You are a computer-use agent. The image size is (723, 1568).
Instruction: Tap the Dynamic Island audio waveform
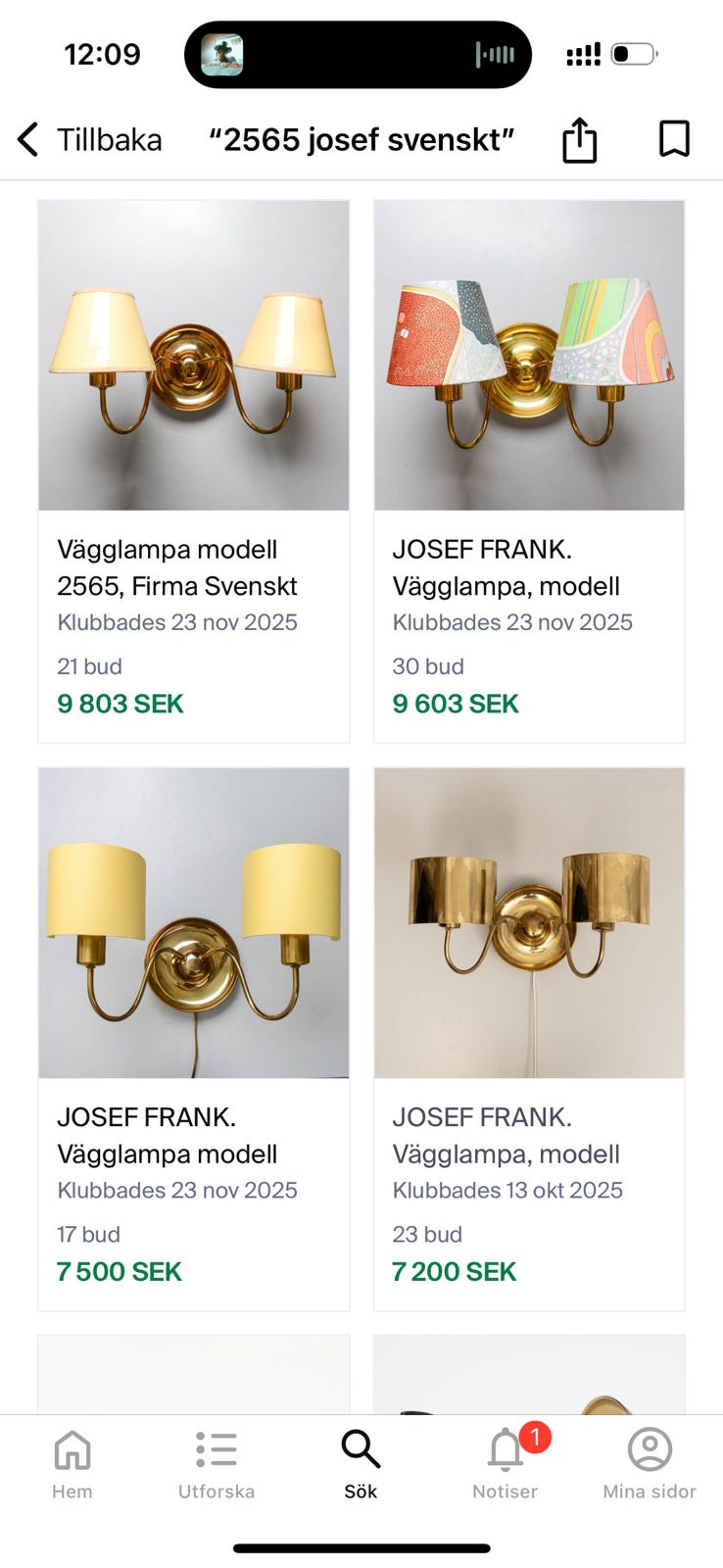(x=495, y=55)
